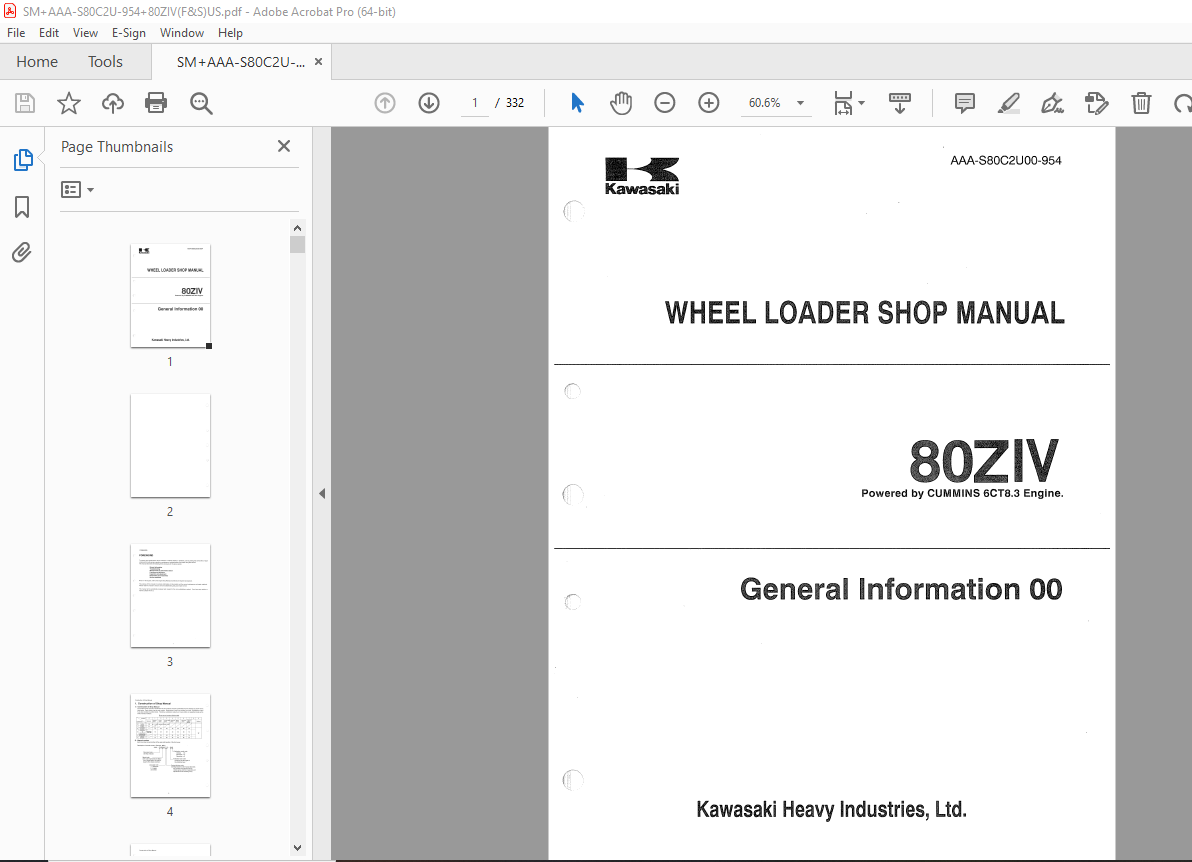Add a sticky note comment
1192x862 pixels.
pos(965,103)
